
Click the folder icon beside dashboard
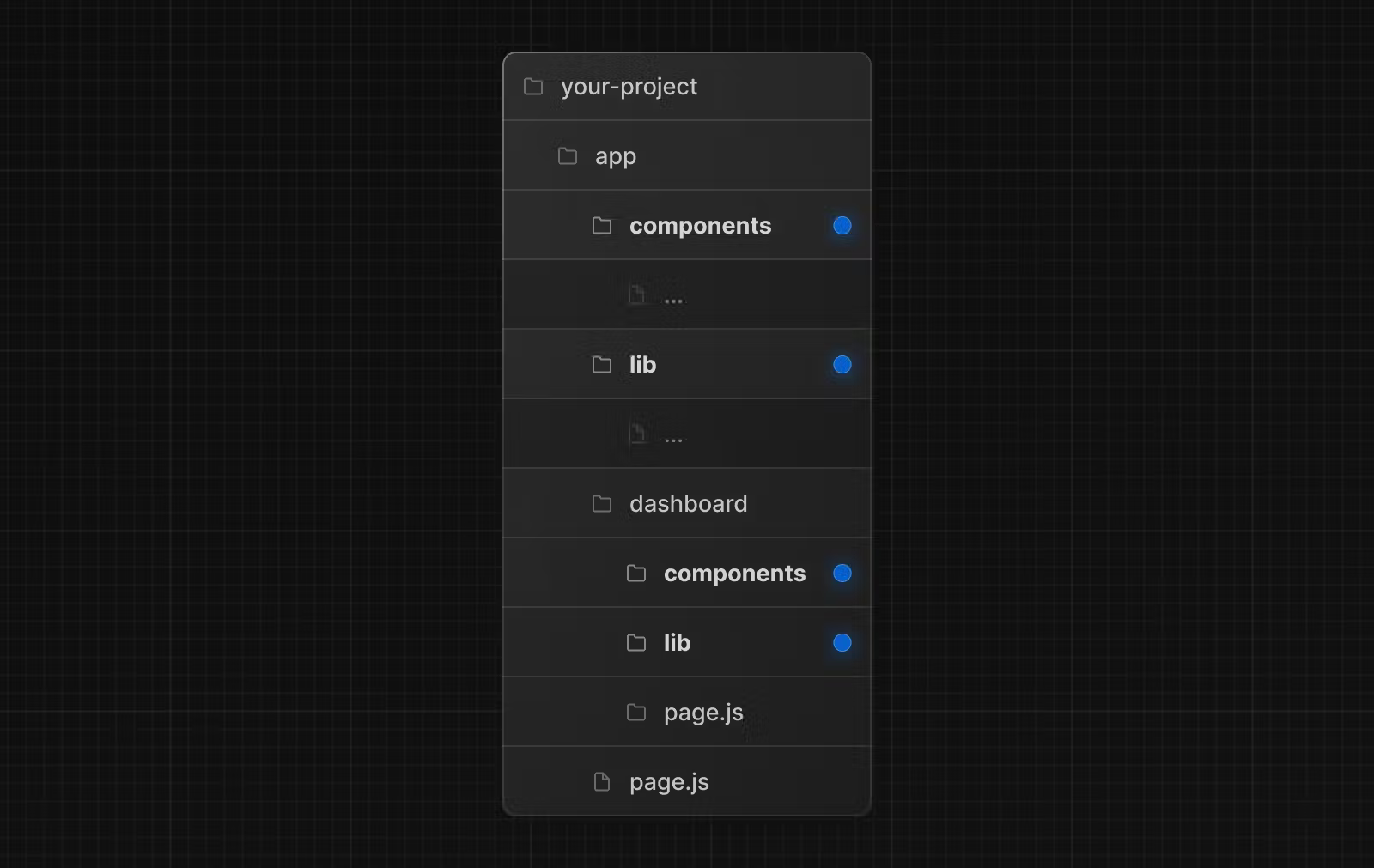[602, 504]
